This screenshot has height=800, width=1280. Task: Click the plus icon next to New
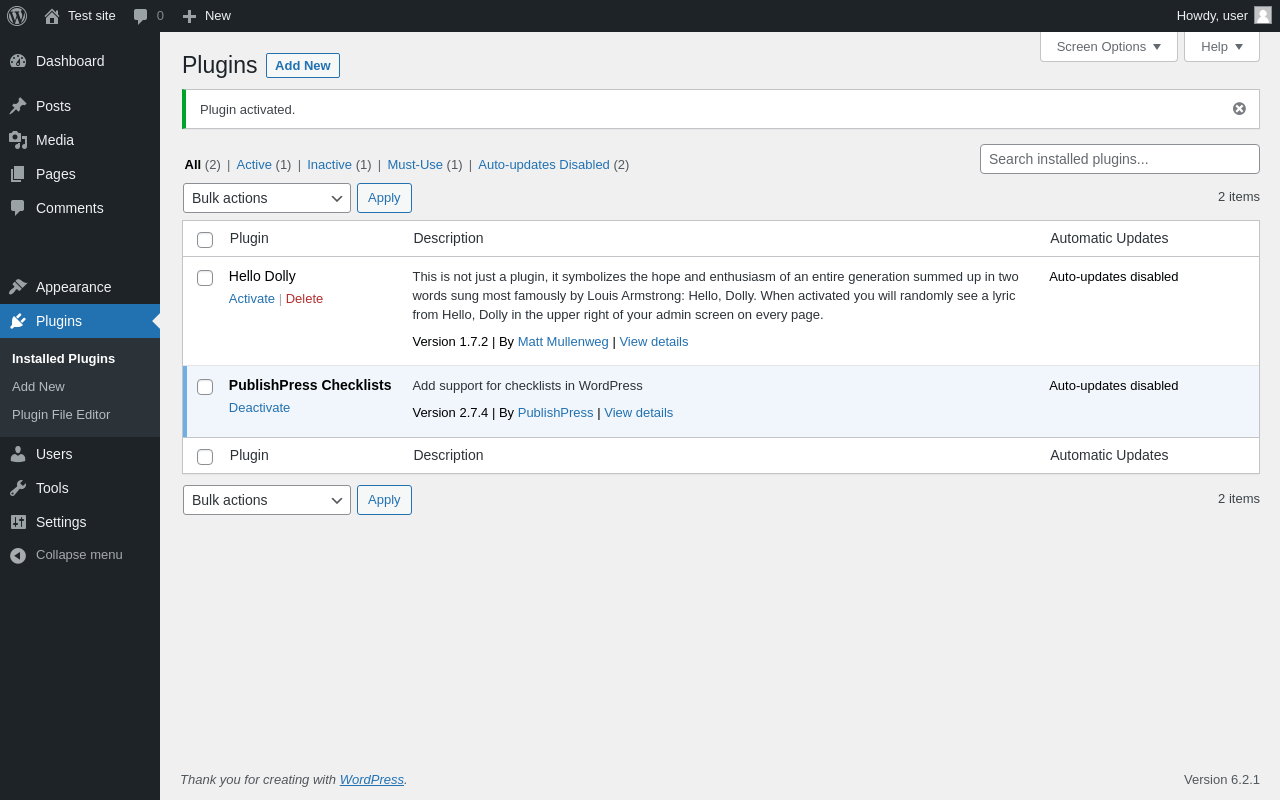(189, 16)
